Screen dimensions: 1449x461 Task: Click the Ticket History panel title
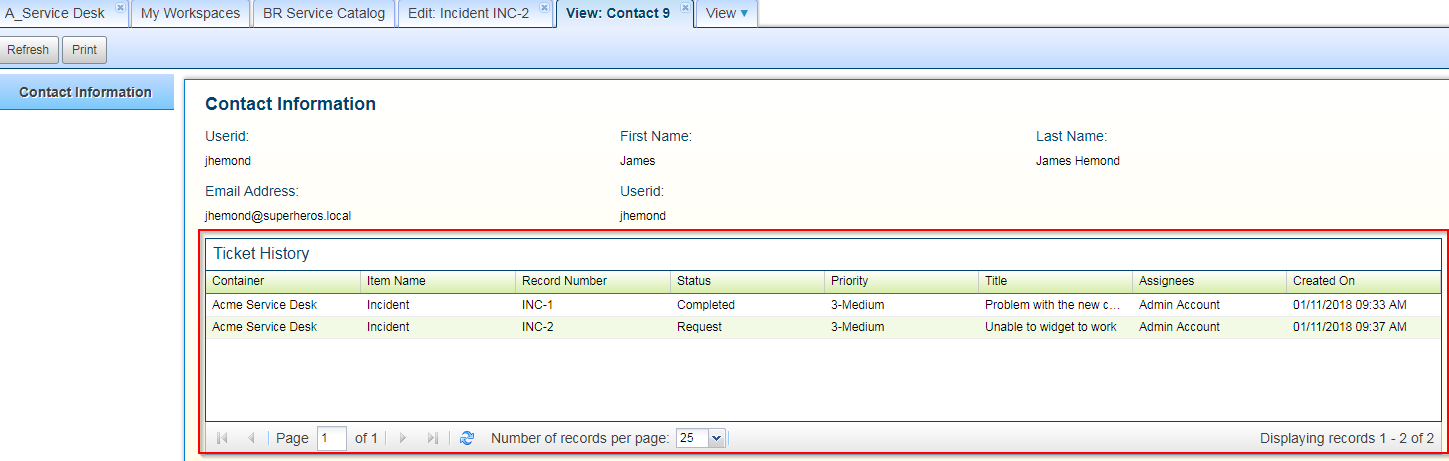(261, 254)
